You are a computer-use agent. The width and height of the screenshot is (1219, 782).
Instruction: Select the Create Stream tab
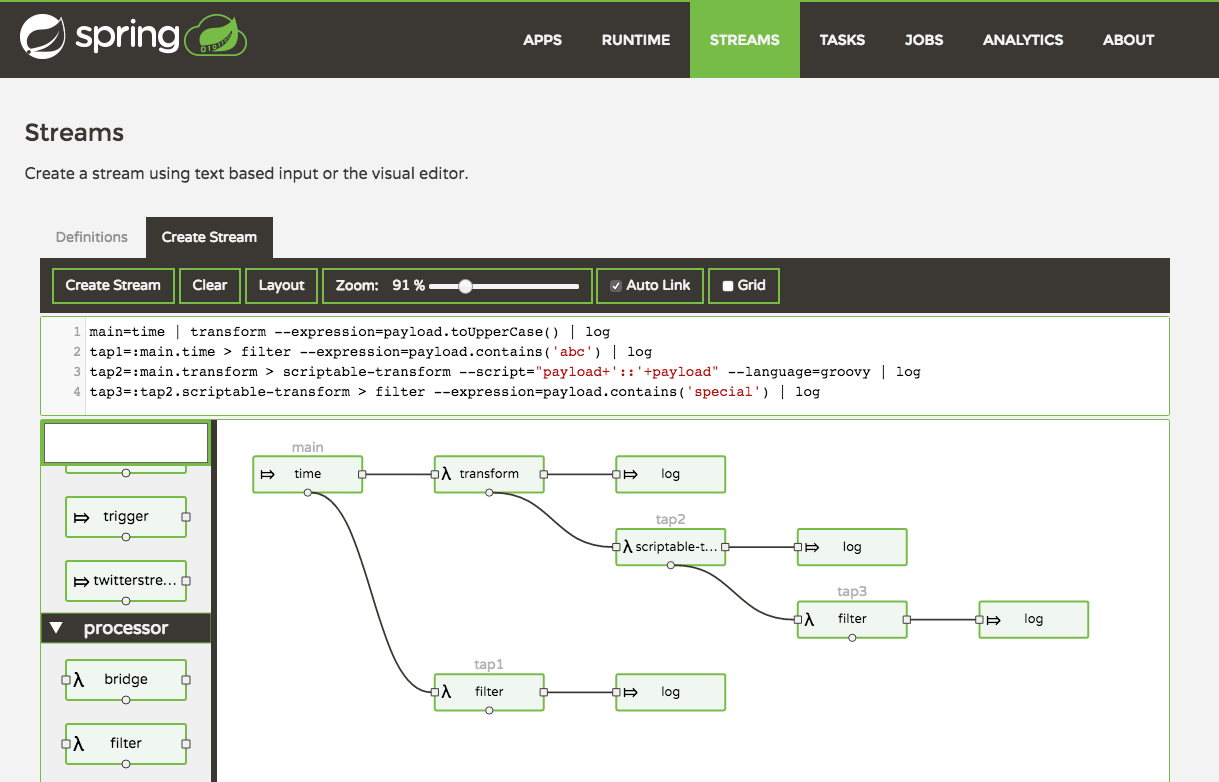click(x=209, y=237)
